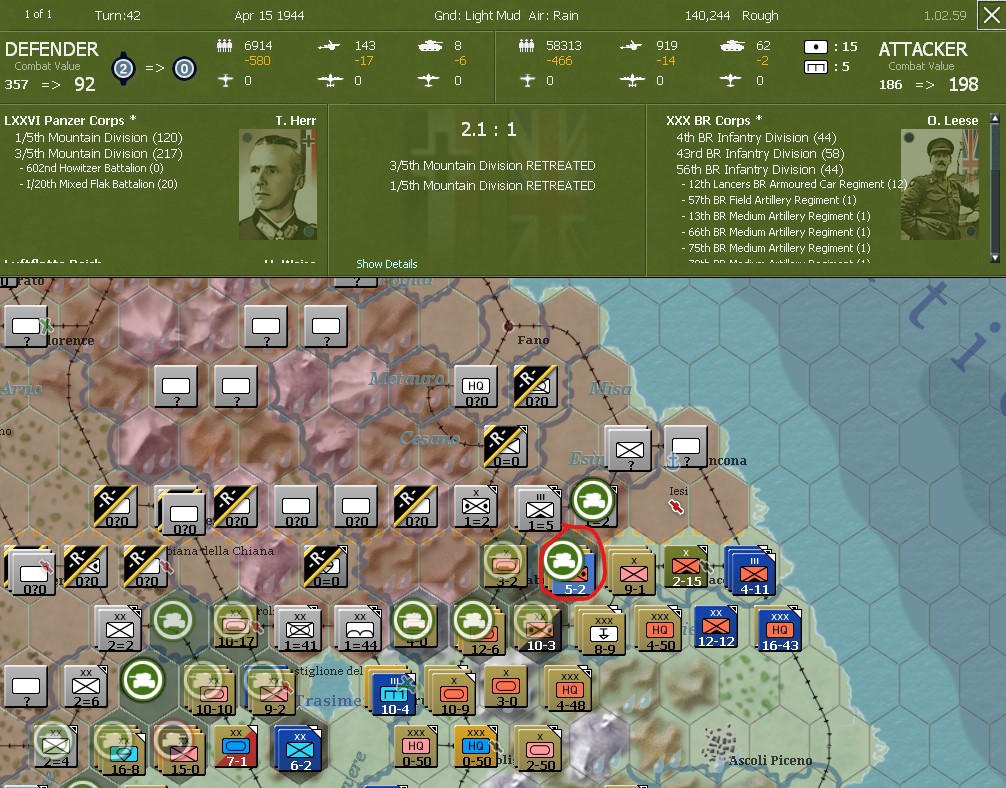
Task: Select German 1=2 brigade counter
Action: (476, 507)
